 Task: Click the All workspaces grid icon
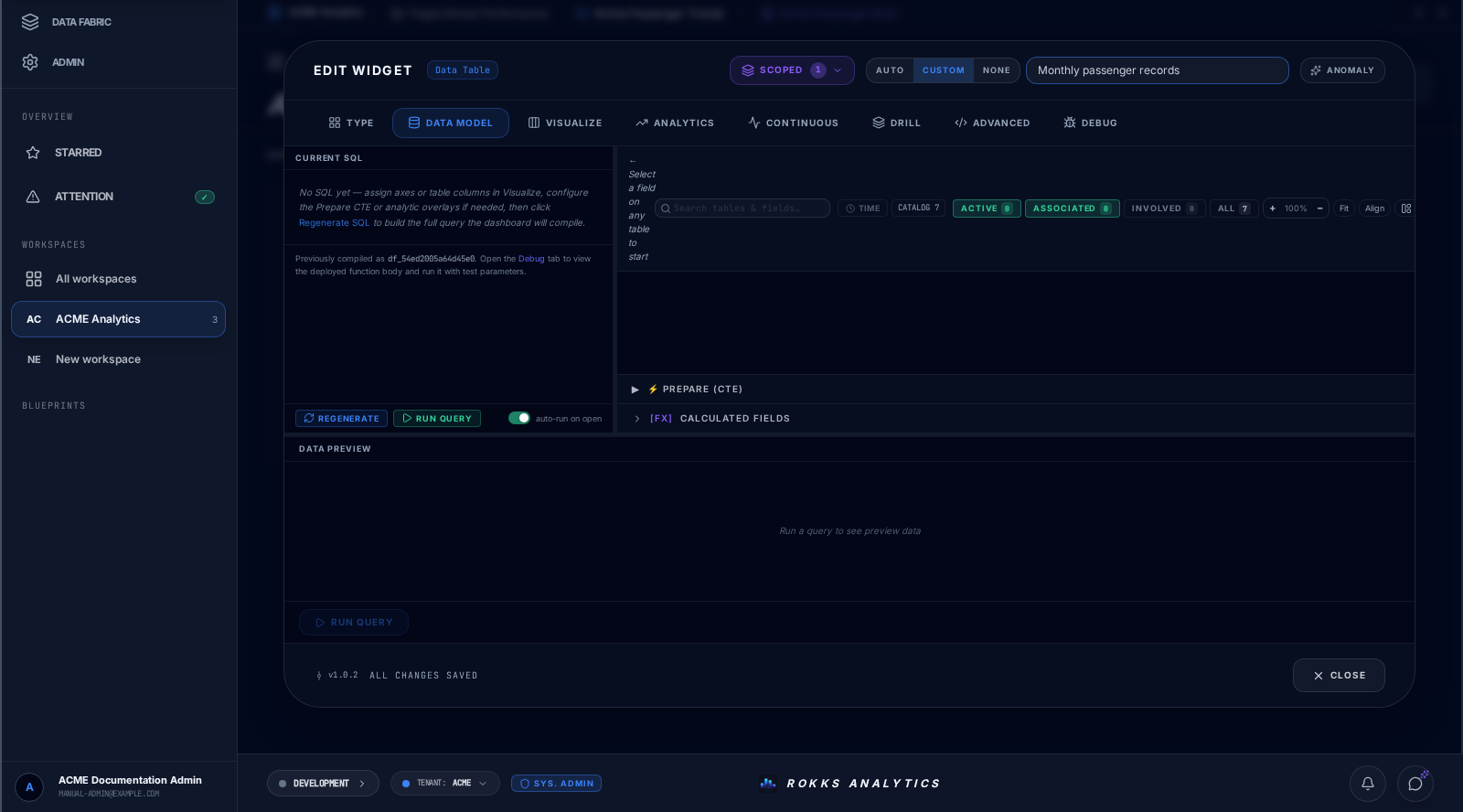tap(34, 279)
